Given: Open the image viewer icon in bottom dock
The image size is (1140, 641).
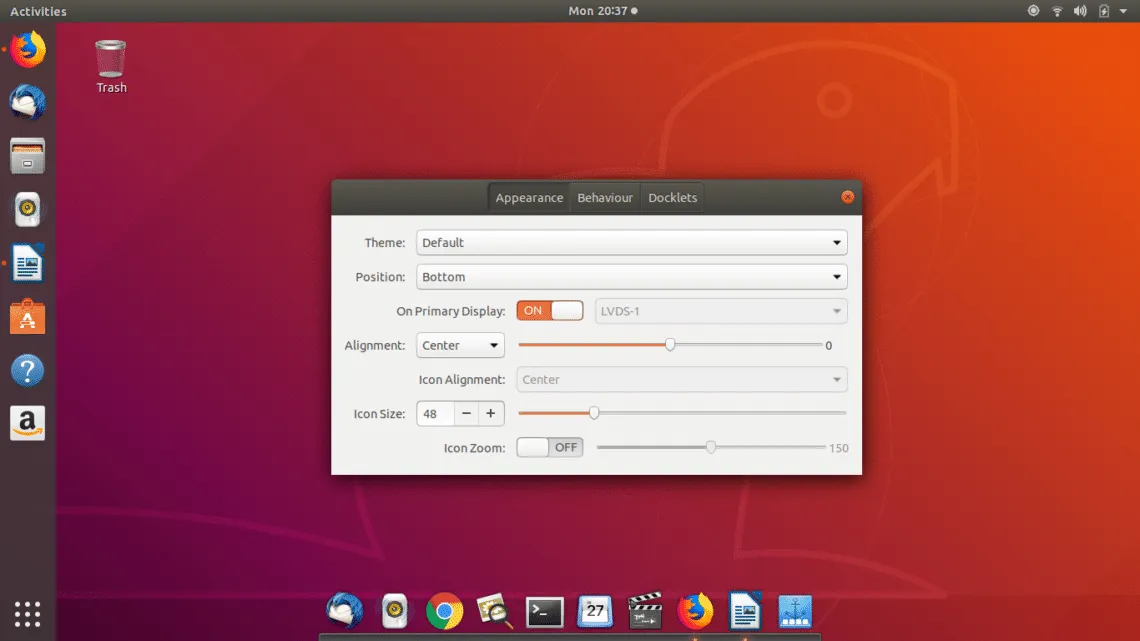Looking at the screenshot, I should click(x=495, y=611).
